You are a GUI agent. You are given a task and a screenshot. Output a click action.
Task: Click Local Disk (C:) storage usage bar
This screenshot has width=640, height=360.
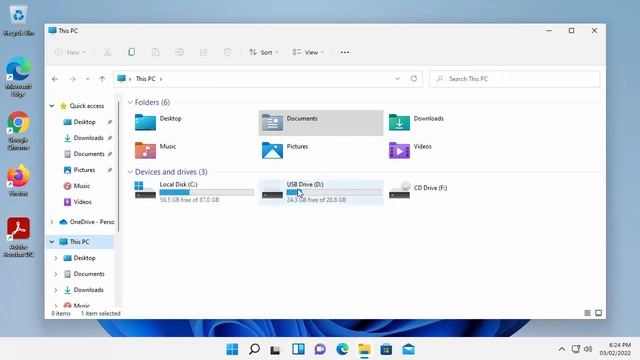pyautogui.click(x=207, y=192)
